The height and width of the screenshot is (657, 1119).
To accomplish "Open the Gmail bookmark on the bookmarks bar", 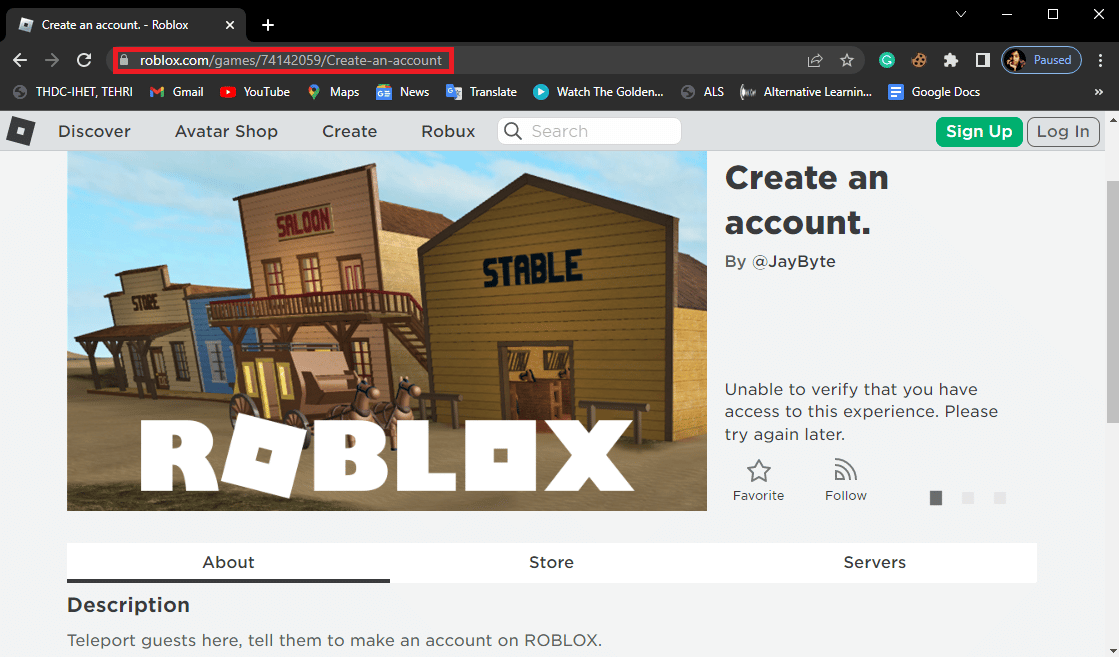I will 176,91.
